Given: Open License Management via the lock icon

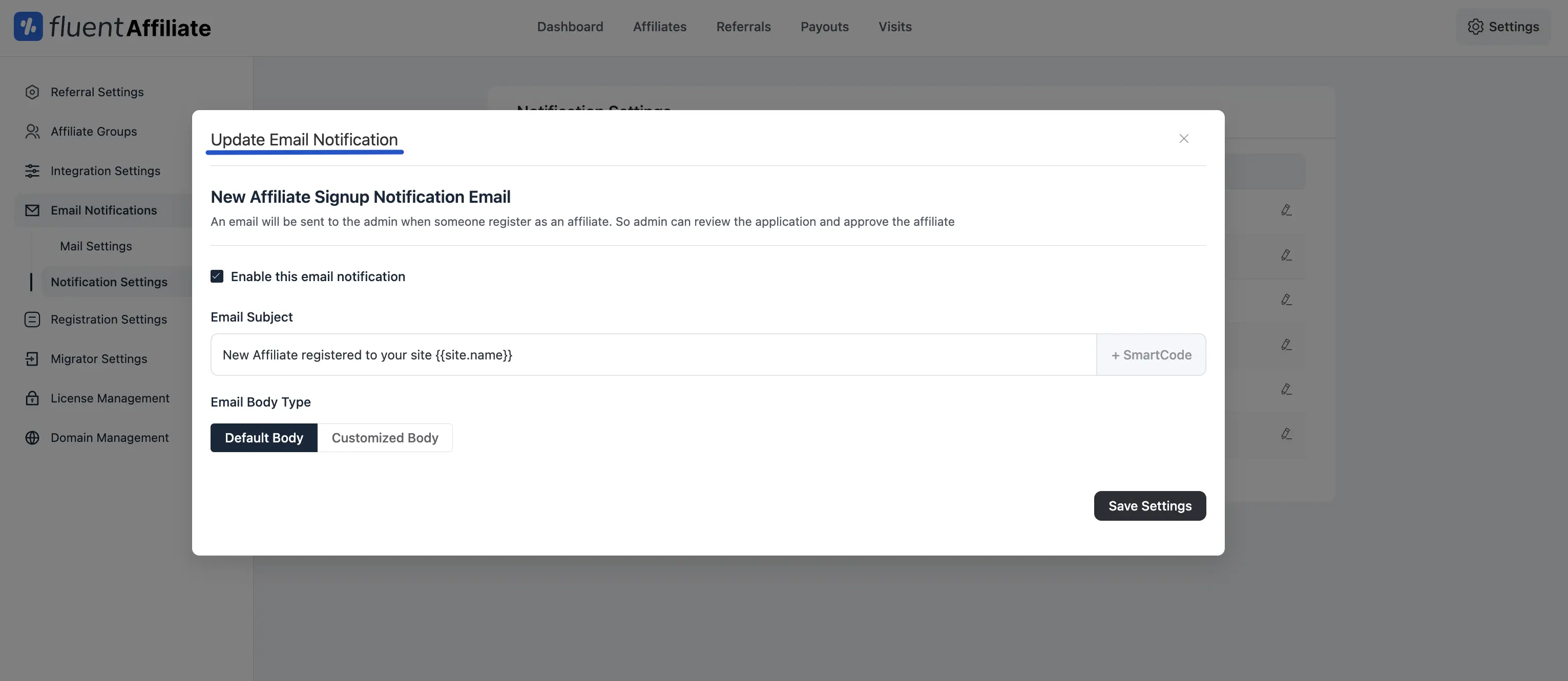Looking at the screenshot, I should 32,398.
